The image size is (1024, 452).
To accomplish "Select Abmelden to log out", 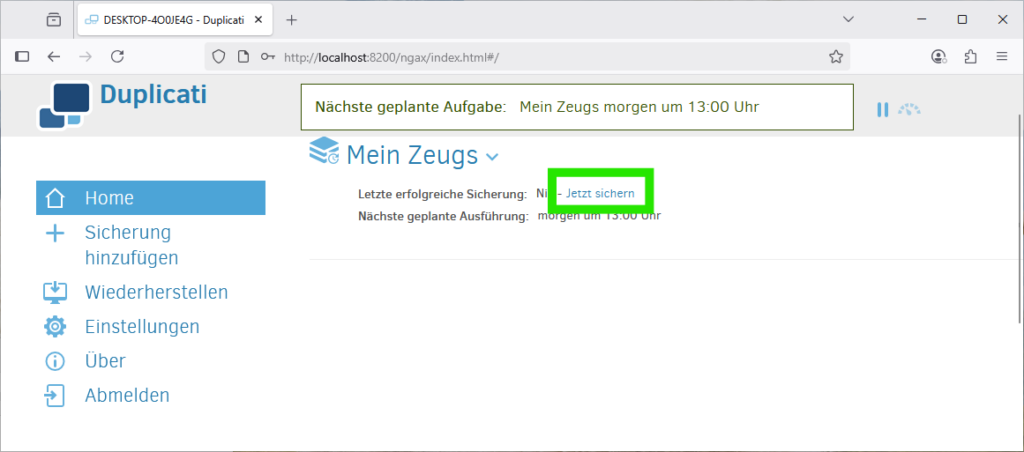I will point(127,395).
